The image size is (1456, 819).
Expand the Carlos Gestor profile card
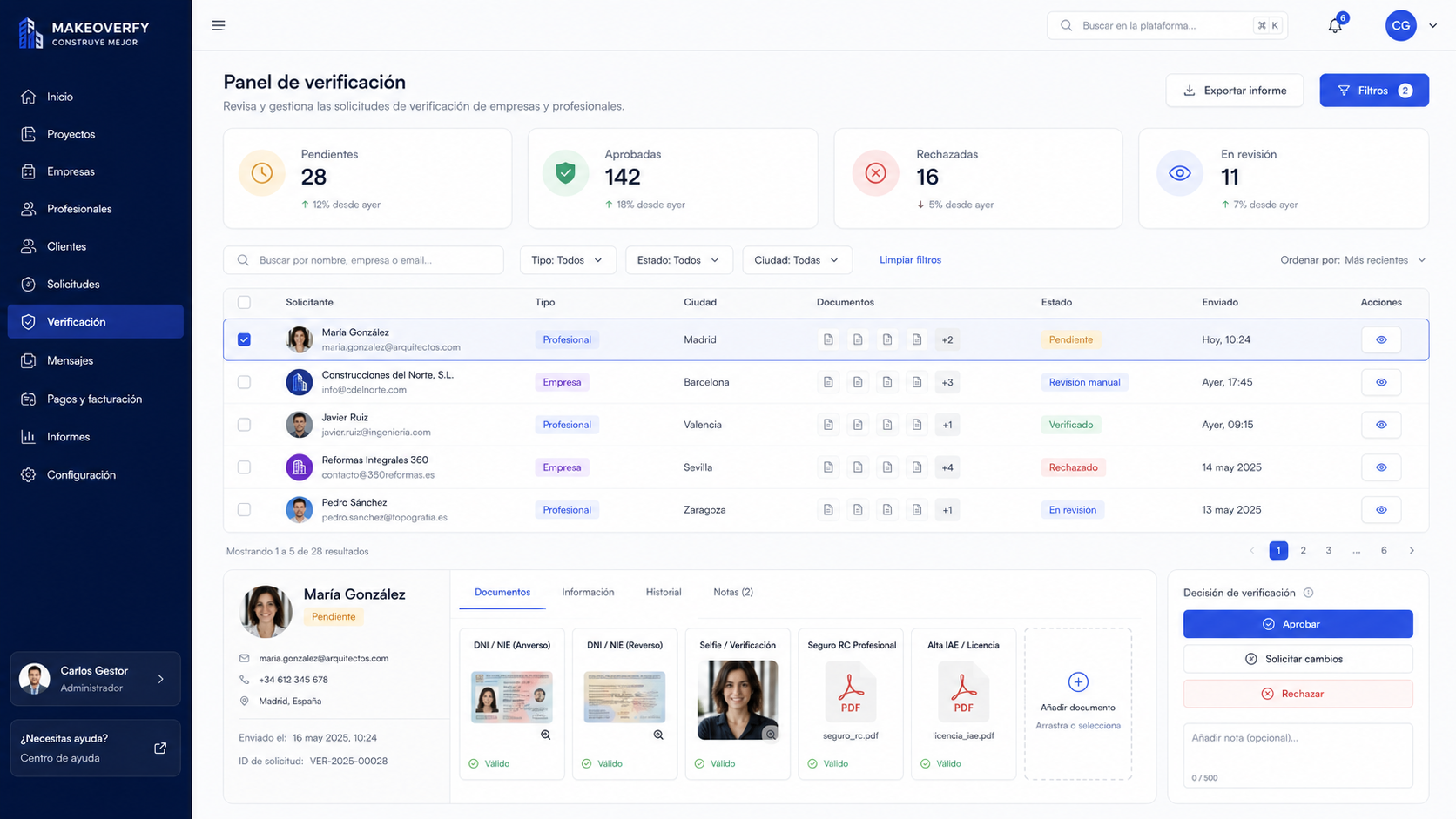95,679
